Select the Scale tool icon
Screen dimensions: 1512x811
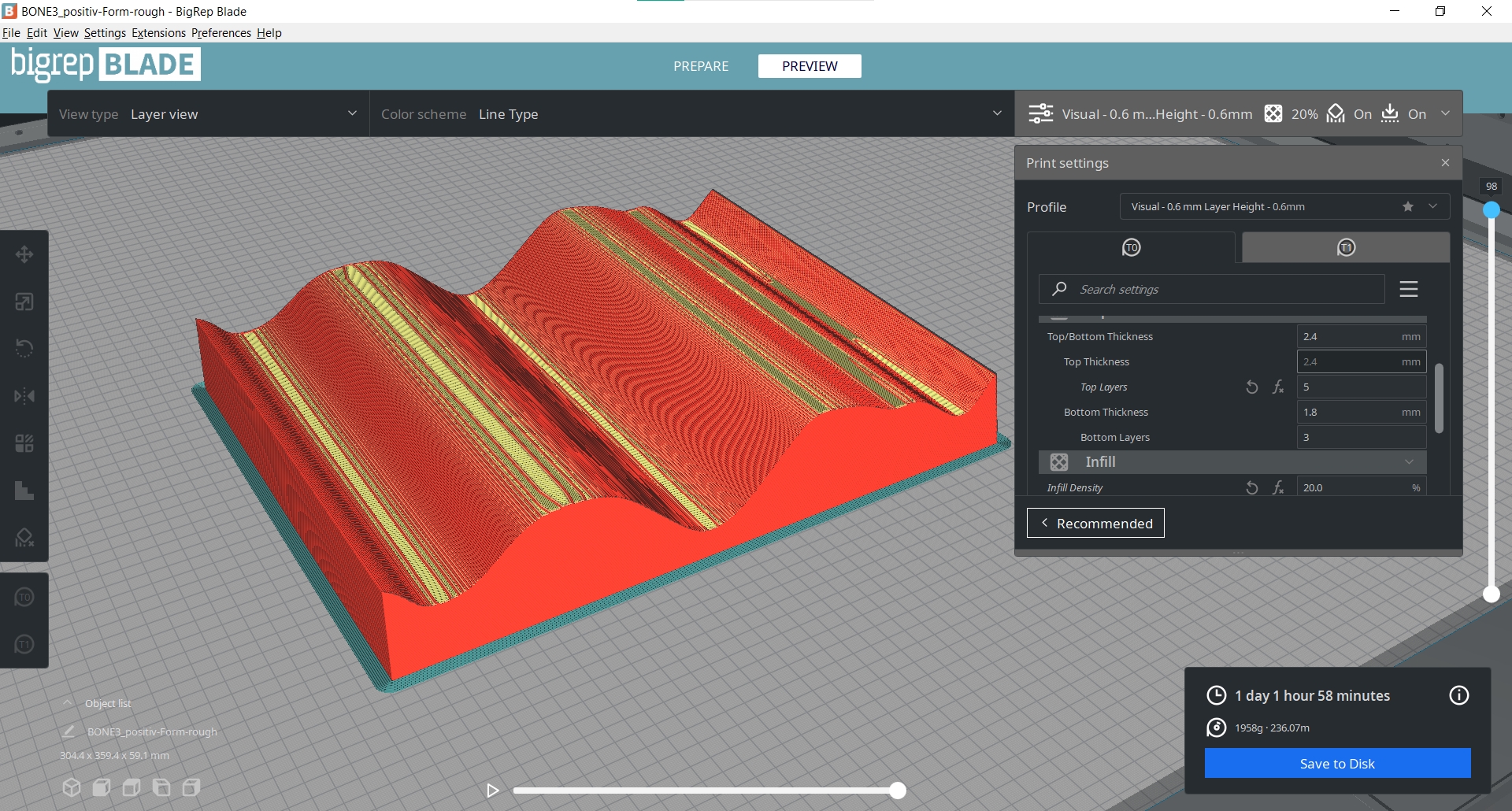pyautogui.click(x=24, y=302)
